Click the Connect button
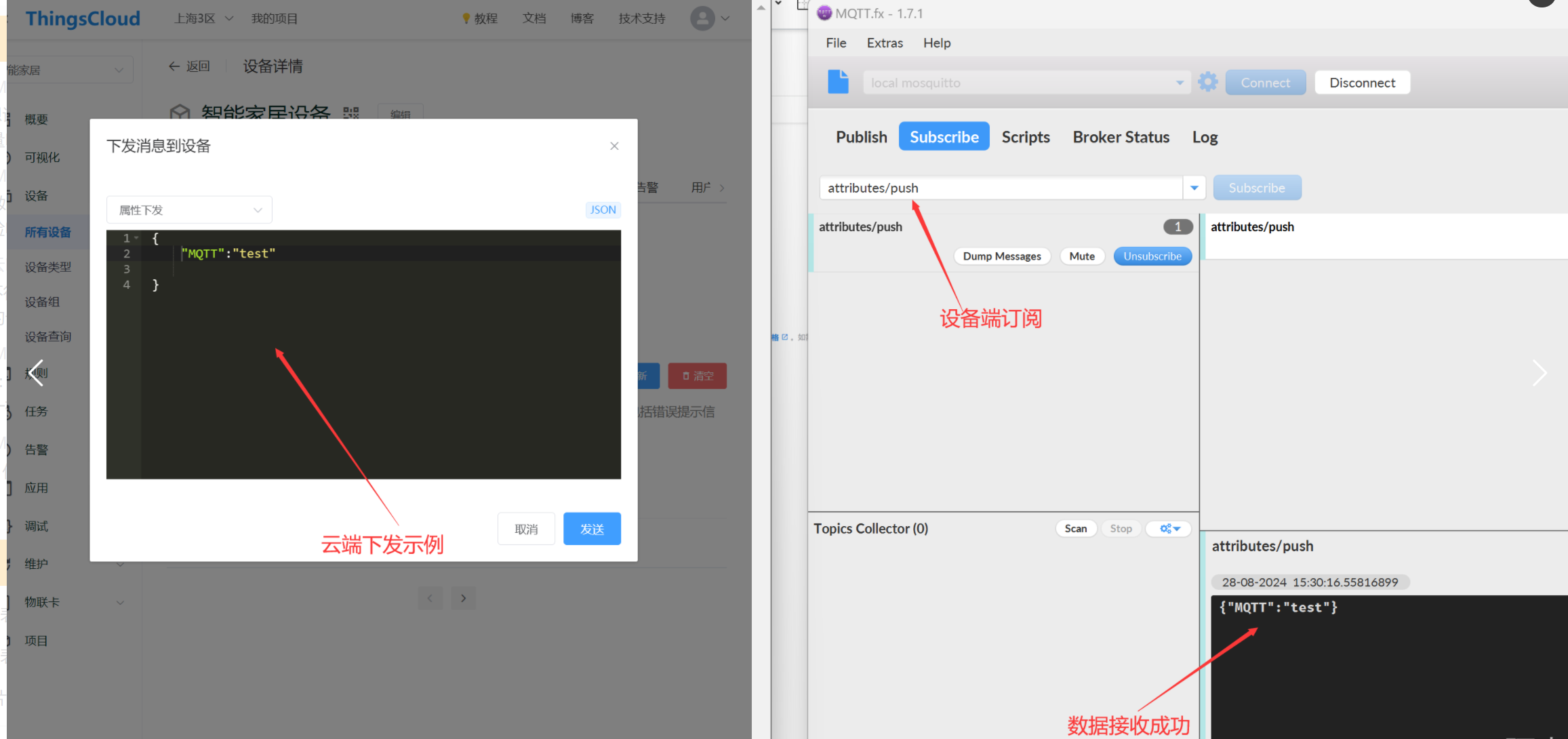This screenshot has height=739, width=1568. (1265, 83)
